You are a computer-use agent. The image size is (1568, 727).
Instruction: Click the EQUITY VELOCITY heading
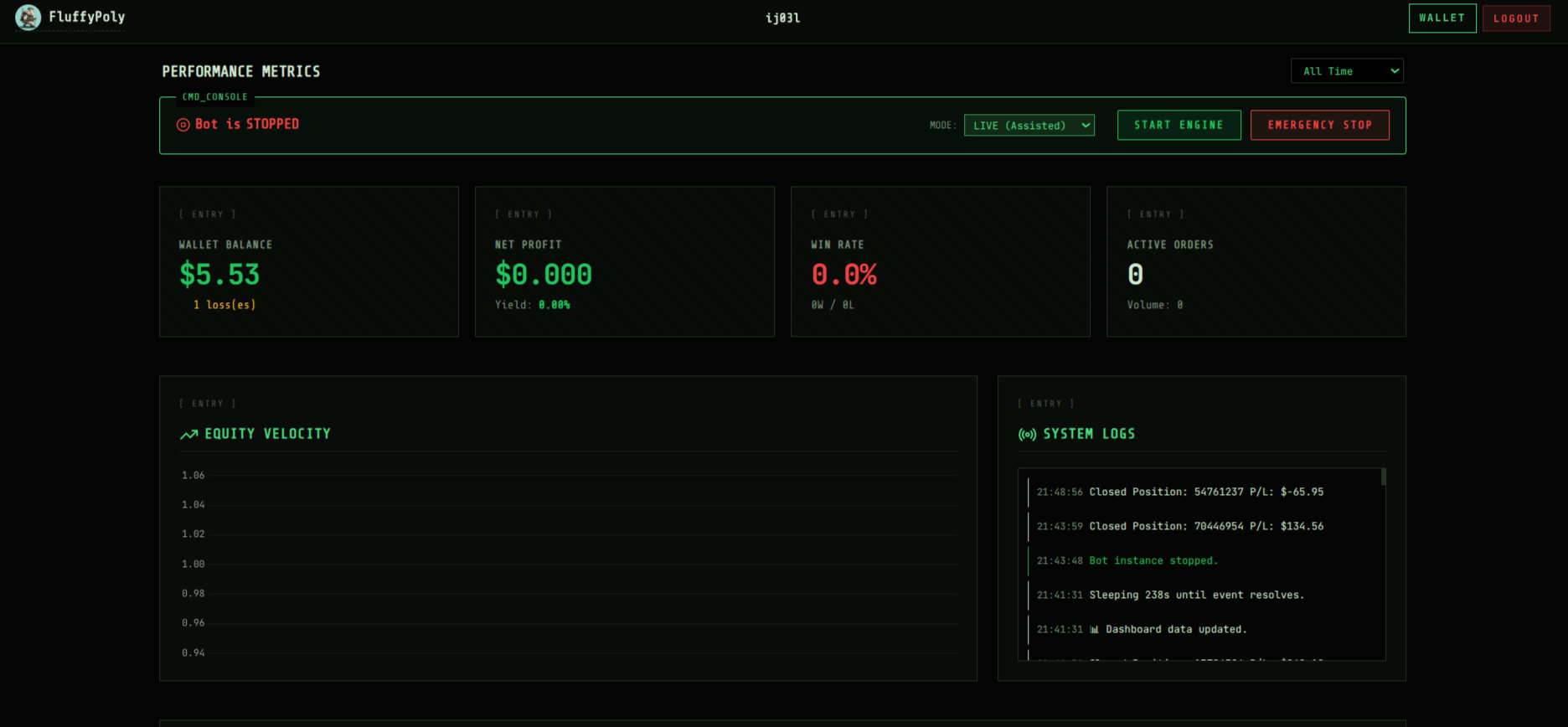[x=268, y=434]
